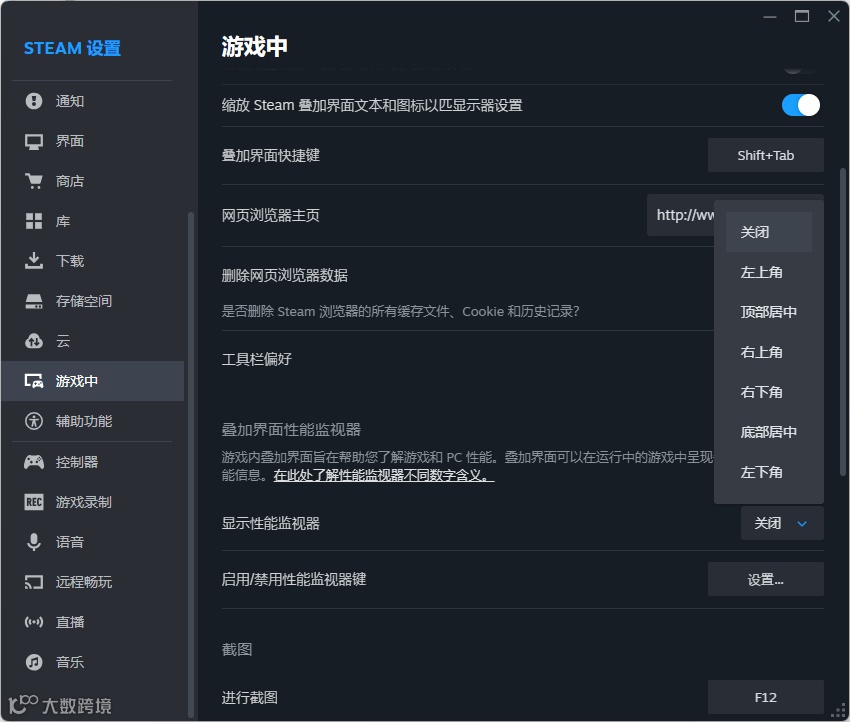This screenshot has height=722, width=850.
Task: Choose 关闭 in the position dropdown list
Action: point(769,232)
